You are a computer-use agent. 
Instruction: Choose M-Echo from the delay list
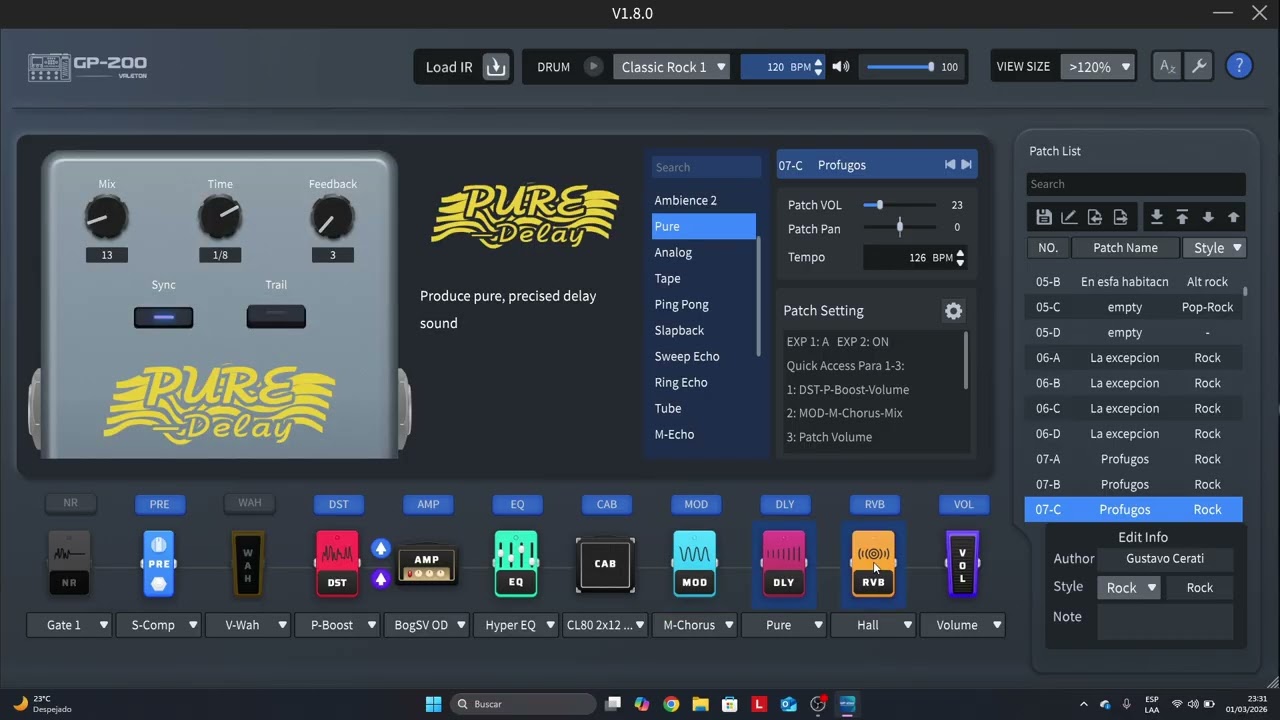click(x=703, y=434)
